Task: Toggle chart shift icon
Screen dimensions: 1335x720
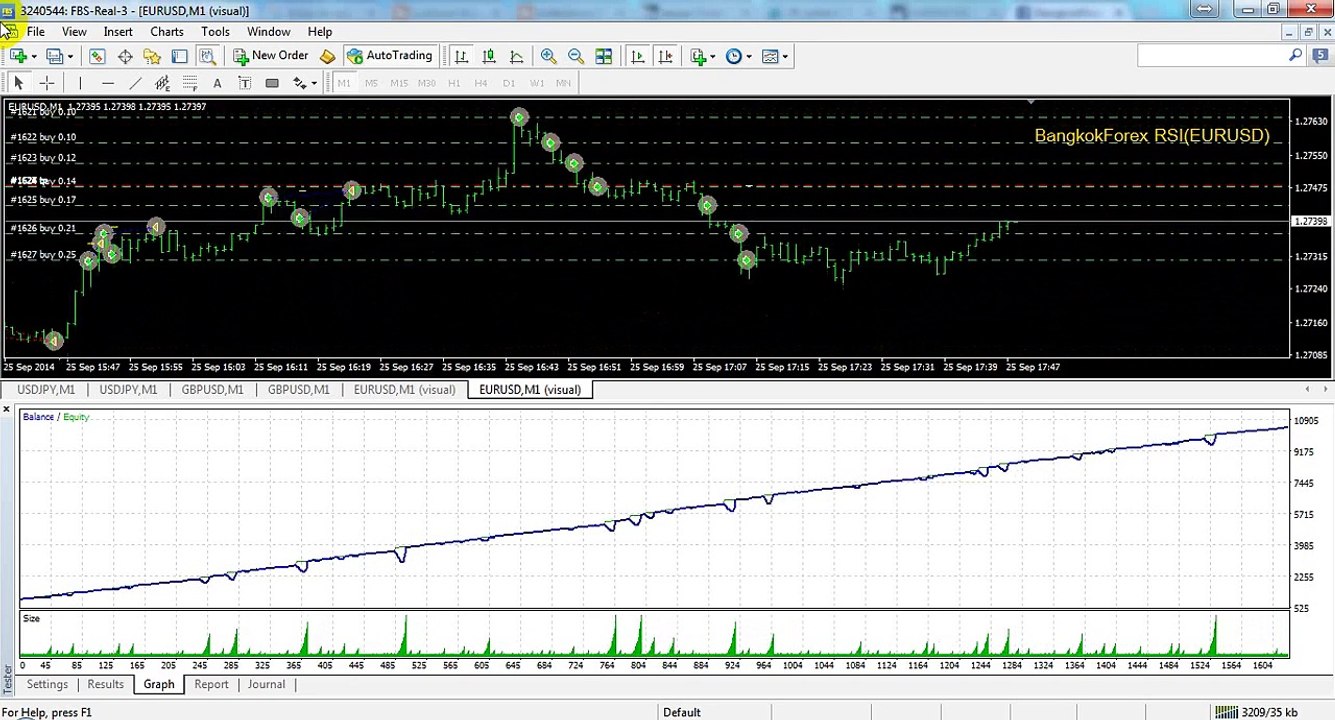Action: (666, 57)
